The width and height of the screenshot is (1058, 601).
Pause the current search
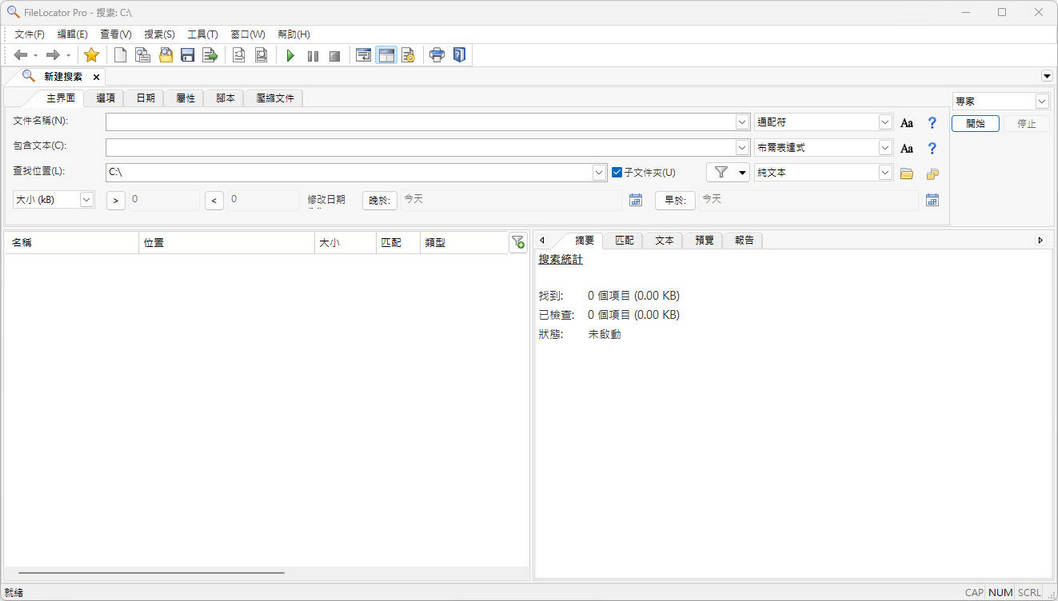click(x=313, y=55)
